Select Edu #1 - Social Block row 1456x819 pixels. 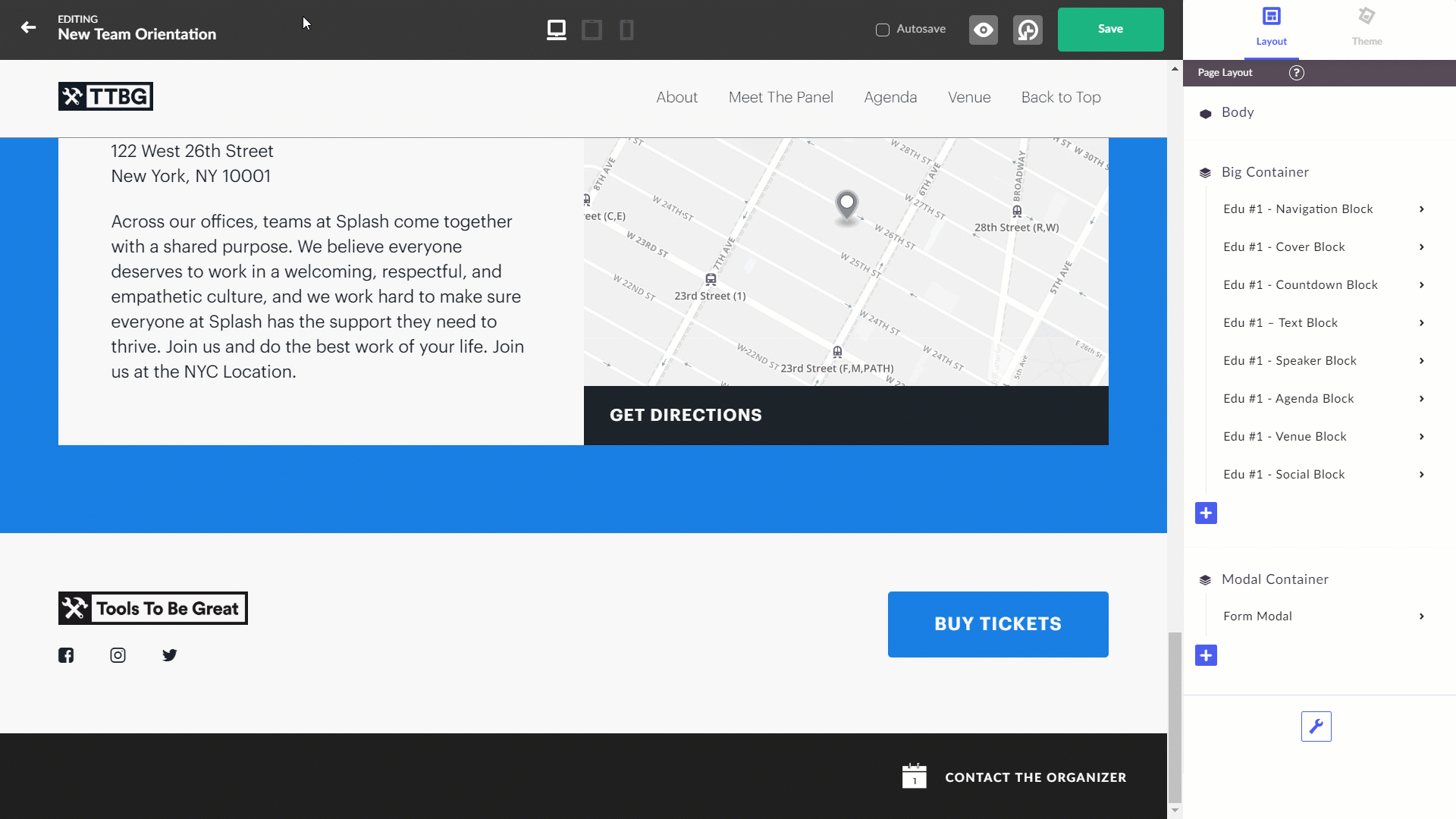pyautogui.click(x=1323, y=475)
